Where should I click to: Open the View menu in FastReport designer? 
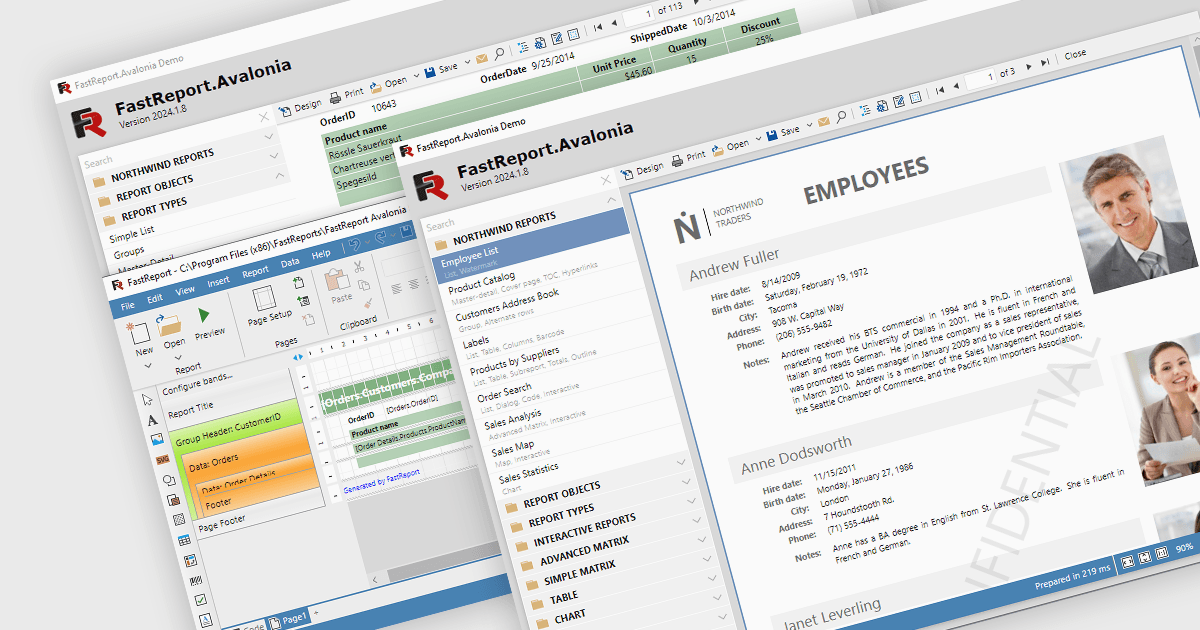click(185, 290)
